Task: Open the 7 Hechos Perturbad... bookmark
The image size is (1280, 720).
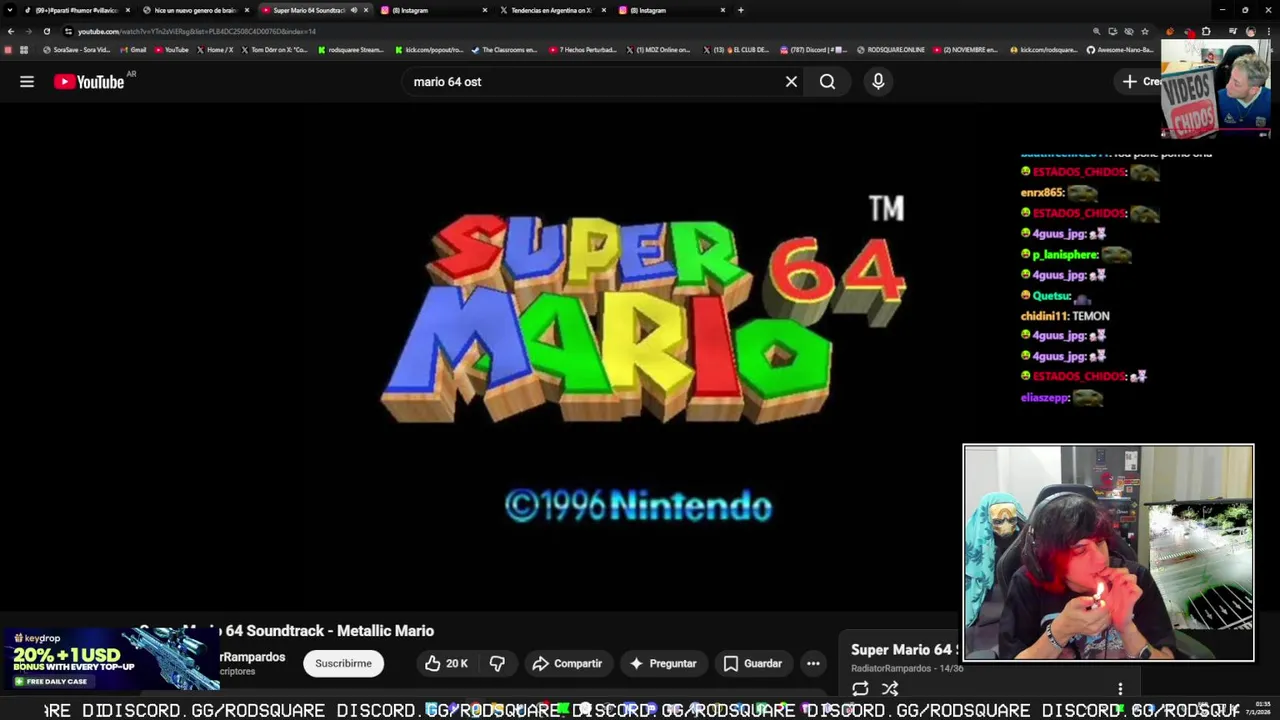Action: pyautogui.click(x=582, y=50)
